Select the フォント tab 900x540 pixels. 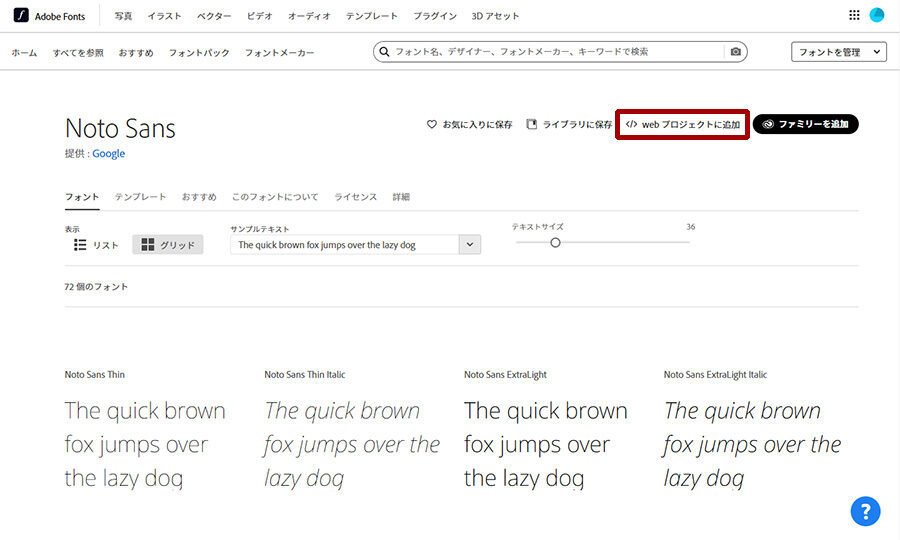[x=82, y=197]
